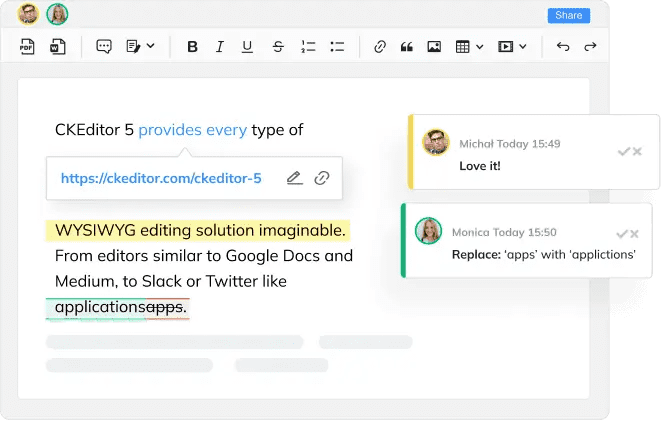Open track changes dropdown arrow
Viewport: 669px width, 421px height.
(x=151, y=46)
